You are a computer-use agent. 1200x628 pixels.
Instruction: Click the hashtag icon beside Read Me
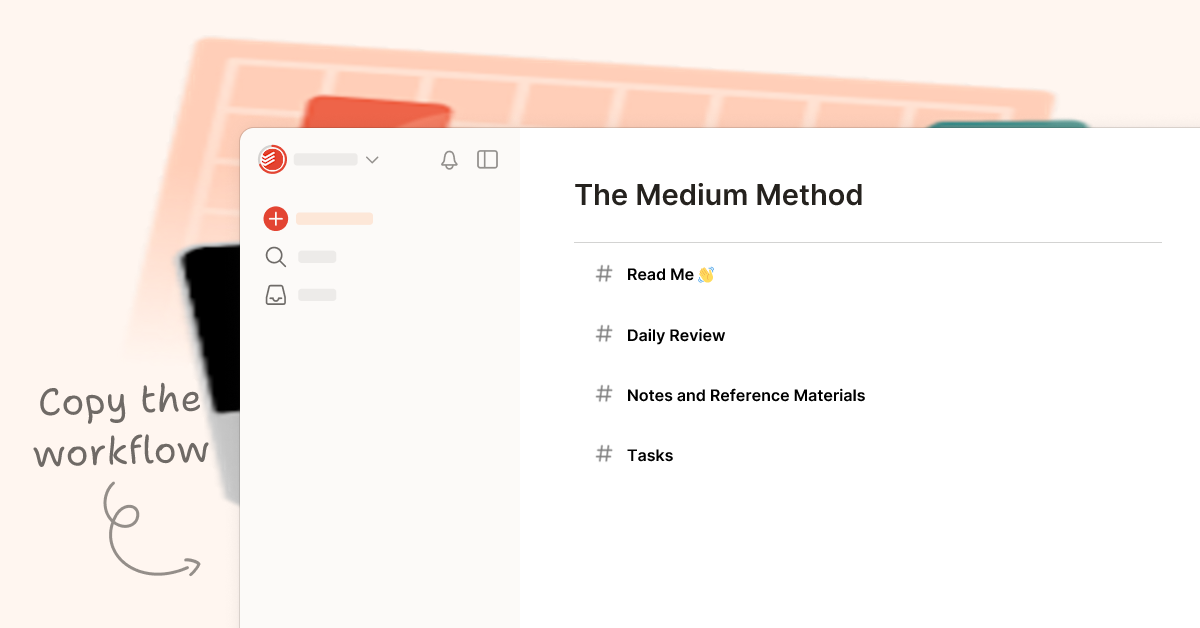click(x=604, y=274)
